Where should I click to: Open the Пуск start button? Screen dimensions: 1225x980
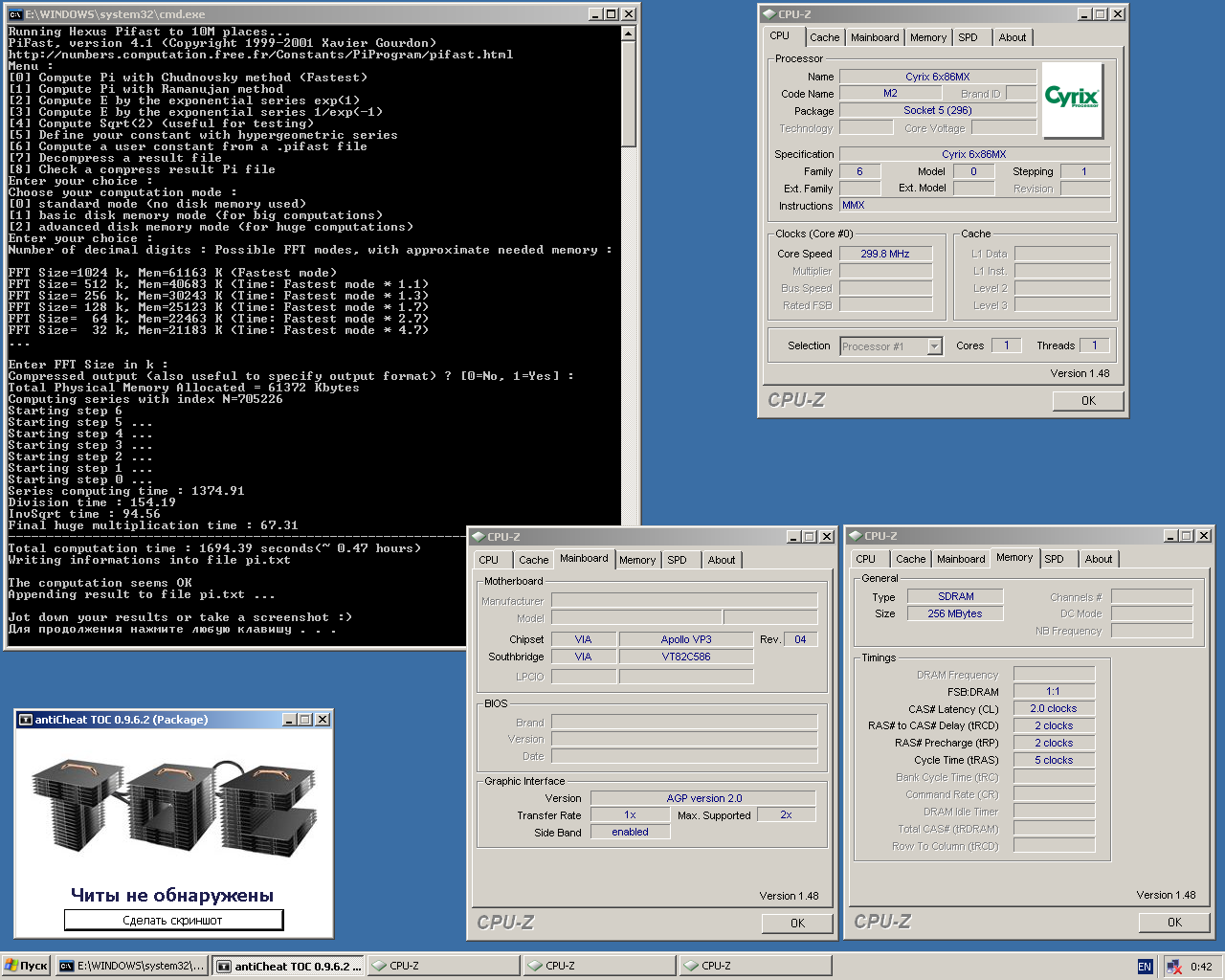[x=26, y=966]
